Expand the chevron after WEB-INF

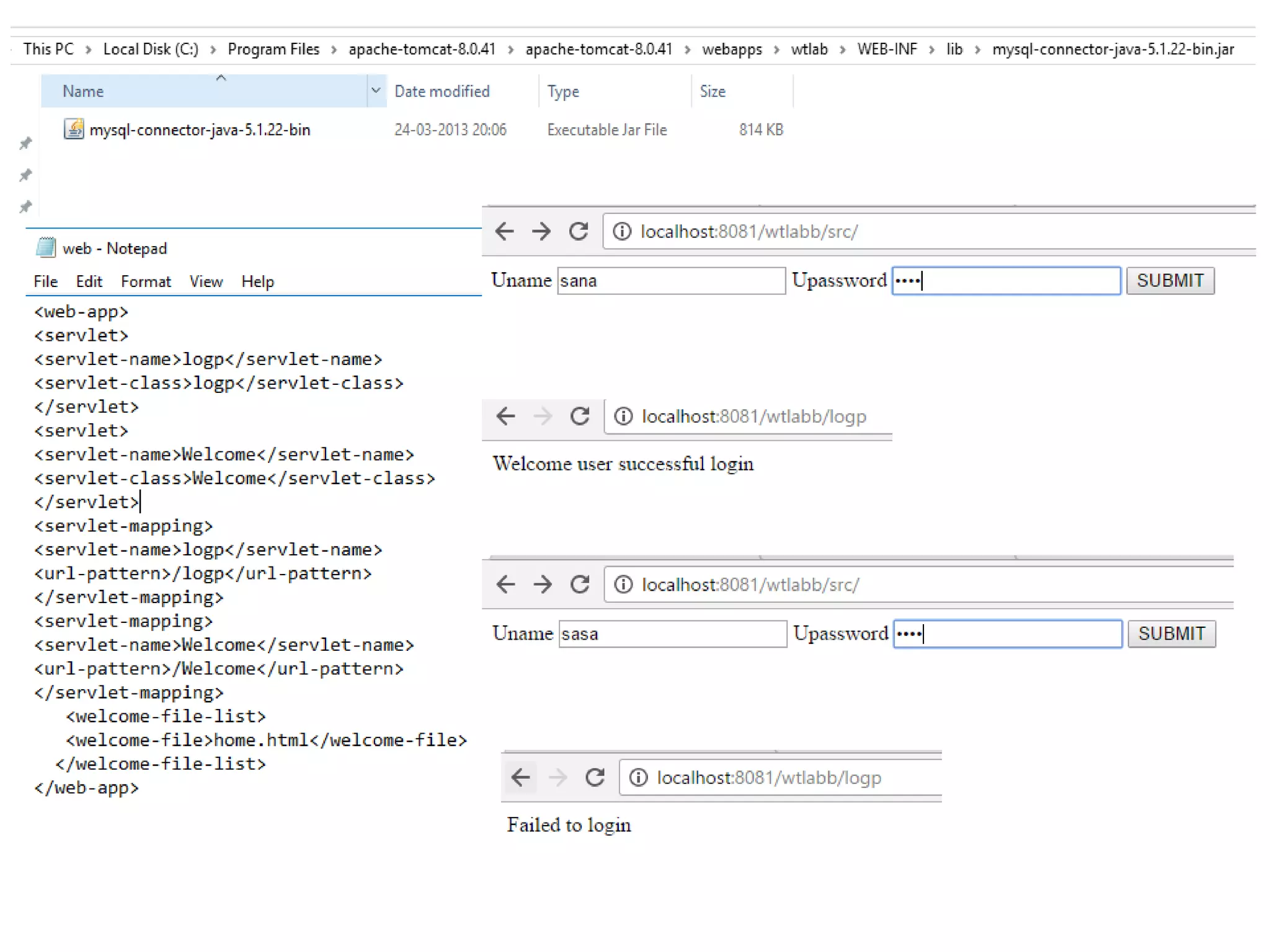(x=932, y=50)
